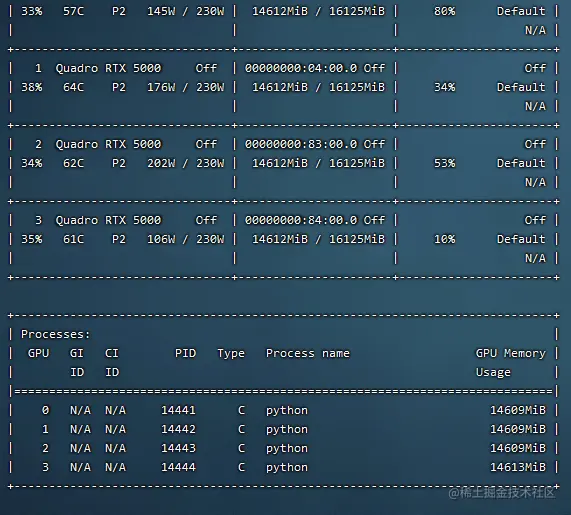Select the Process name column header
This screenshot has width=571, height=515.
308,353
